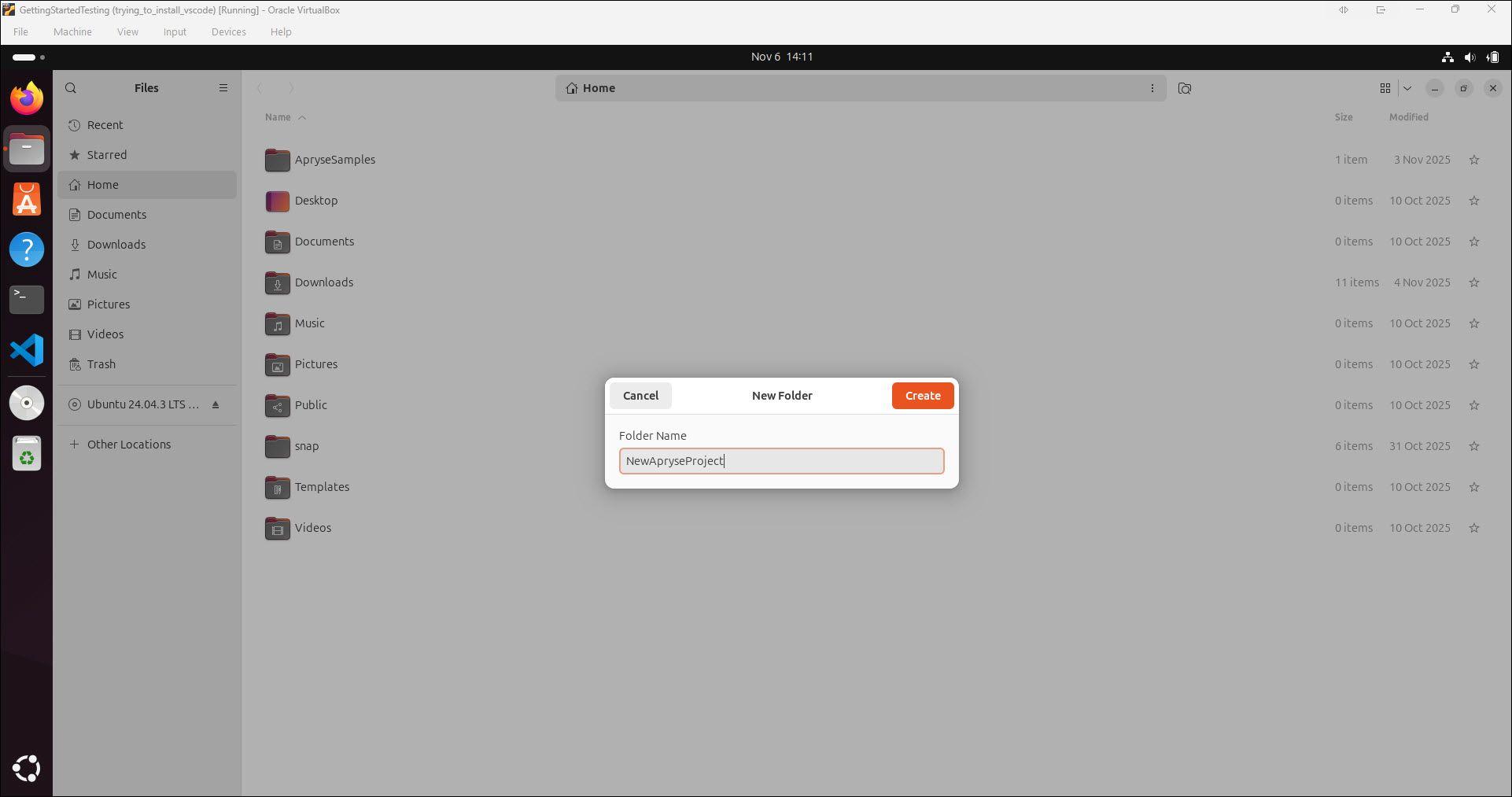The height and width of the screenshot is (797, 1512).
Task: Star the ApryseSamples folder
Action: (x=1473, y=160)
